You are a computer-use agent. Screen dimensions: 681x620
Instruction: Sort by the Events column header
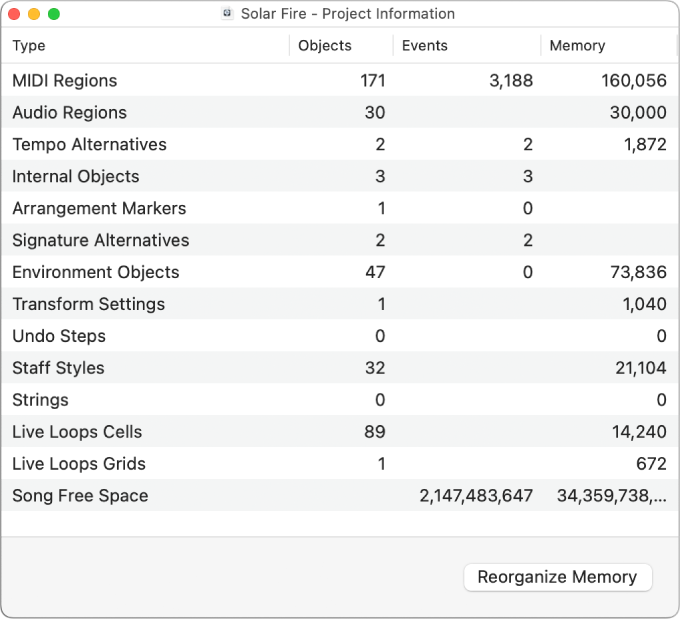[x=424, y=46]
